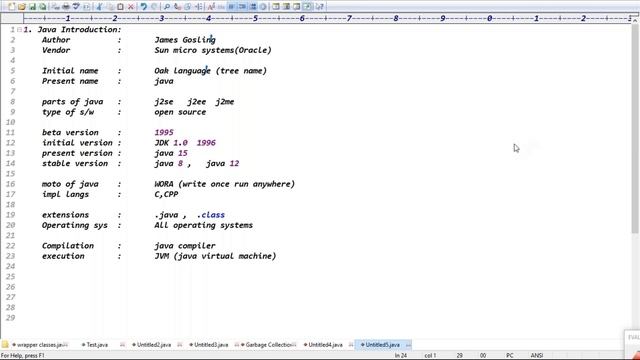Click the Save All toolbar icon
Viewport: 640px width, 360px height.
[x=42, y=7]
